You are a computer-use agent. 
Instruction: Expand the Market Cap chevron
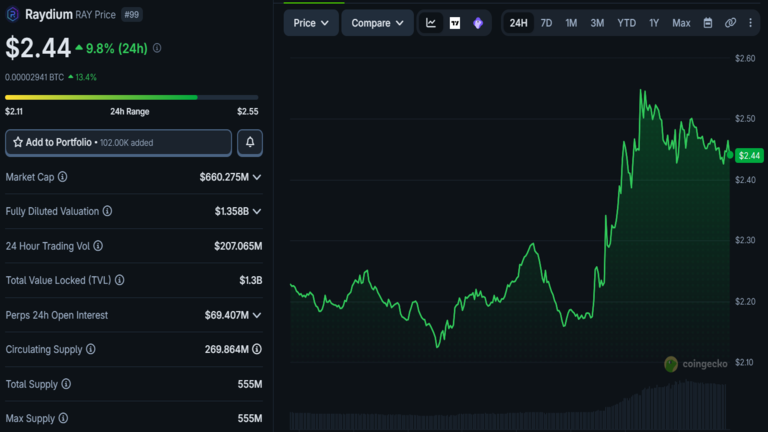[x=257, y=177]
